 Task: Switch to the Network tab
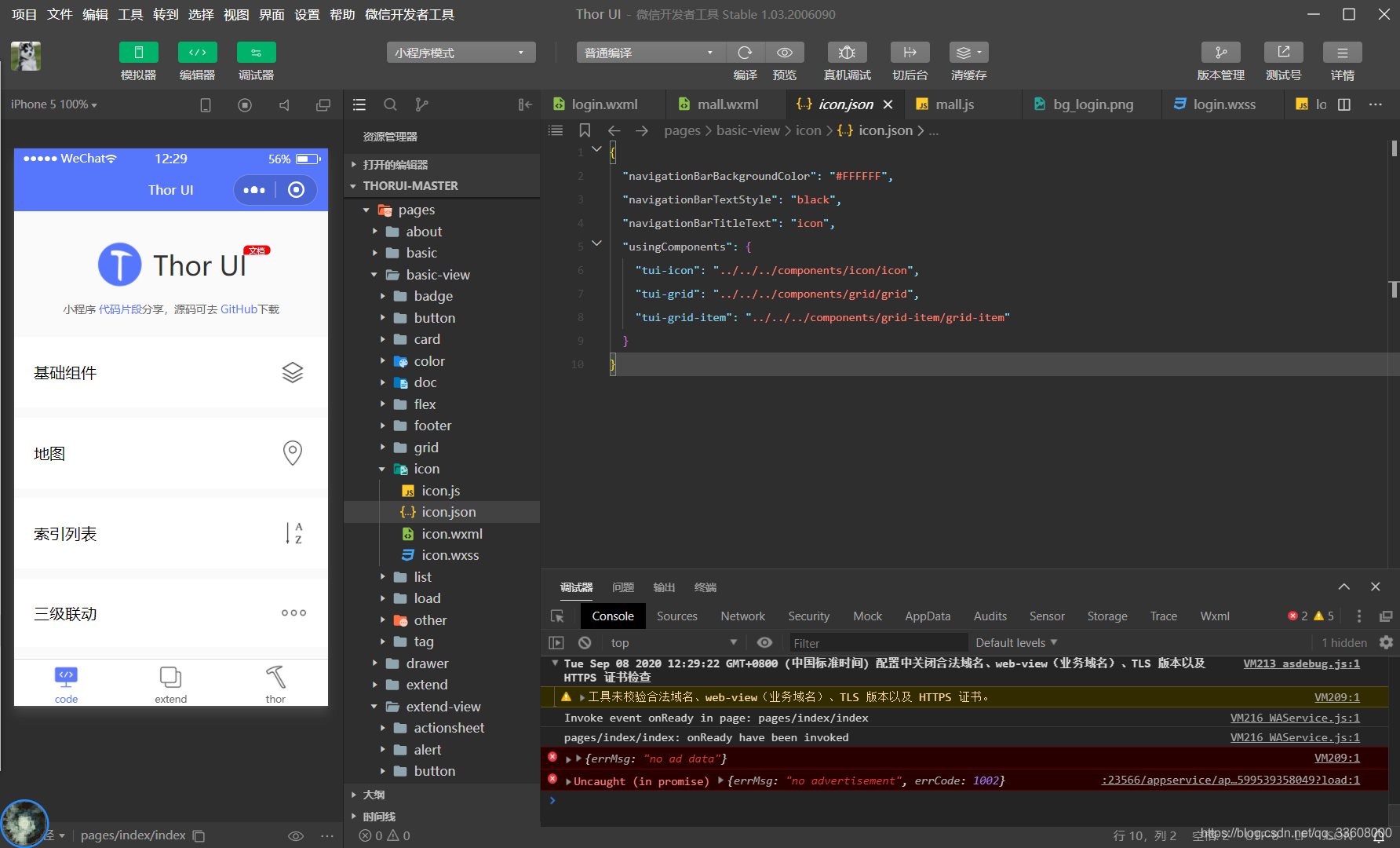click(742, 616)
